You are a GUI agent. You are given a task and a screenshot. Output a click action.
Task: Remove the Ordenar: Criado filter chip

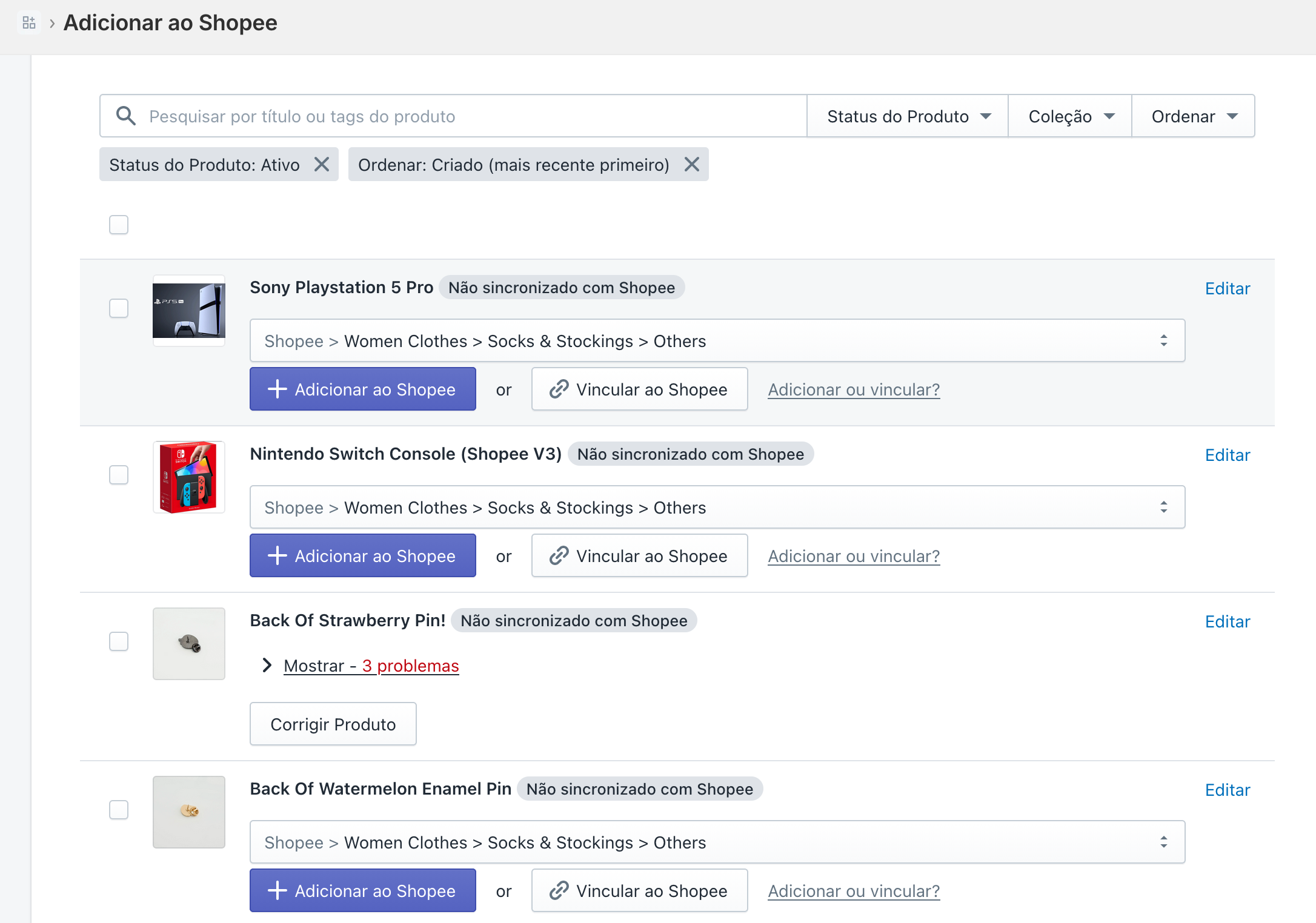click(x=692, y=164)
